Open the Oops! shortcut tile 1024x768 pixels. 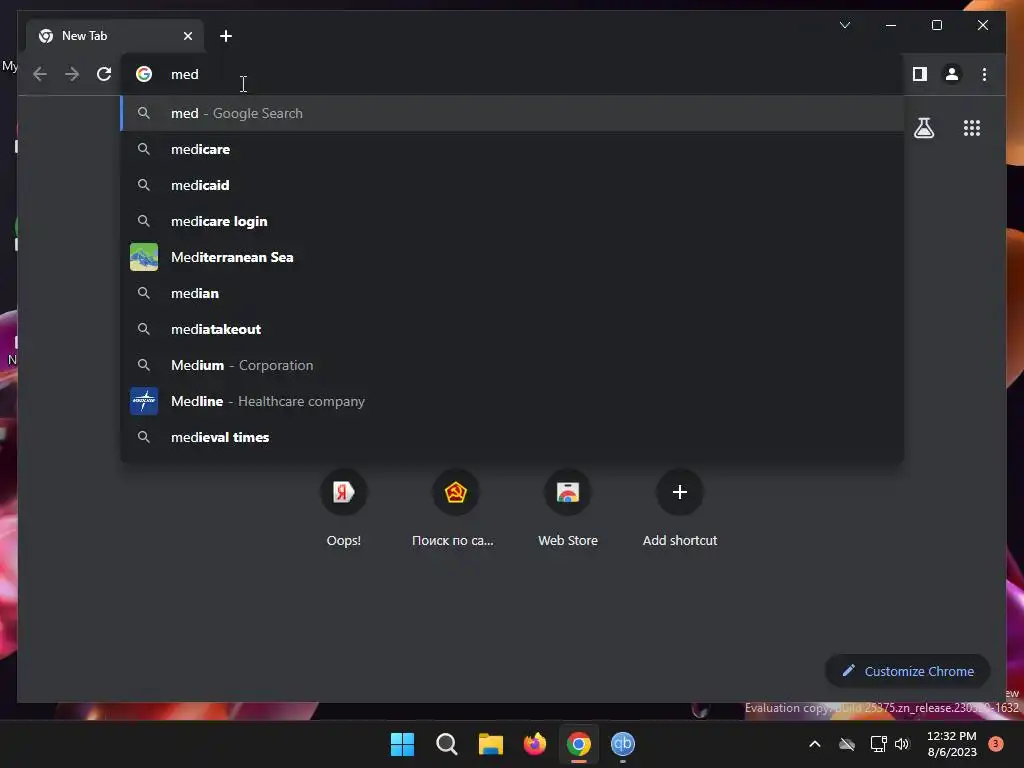(x=344, y=509)
